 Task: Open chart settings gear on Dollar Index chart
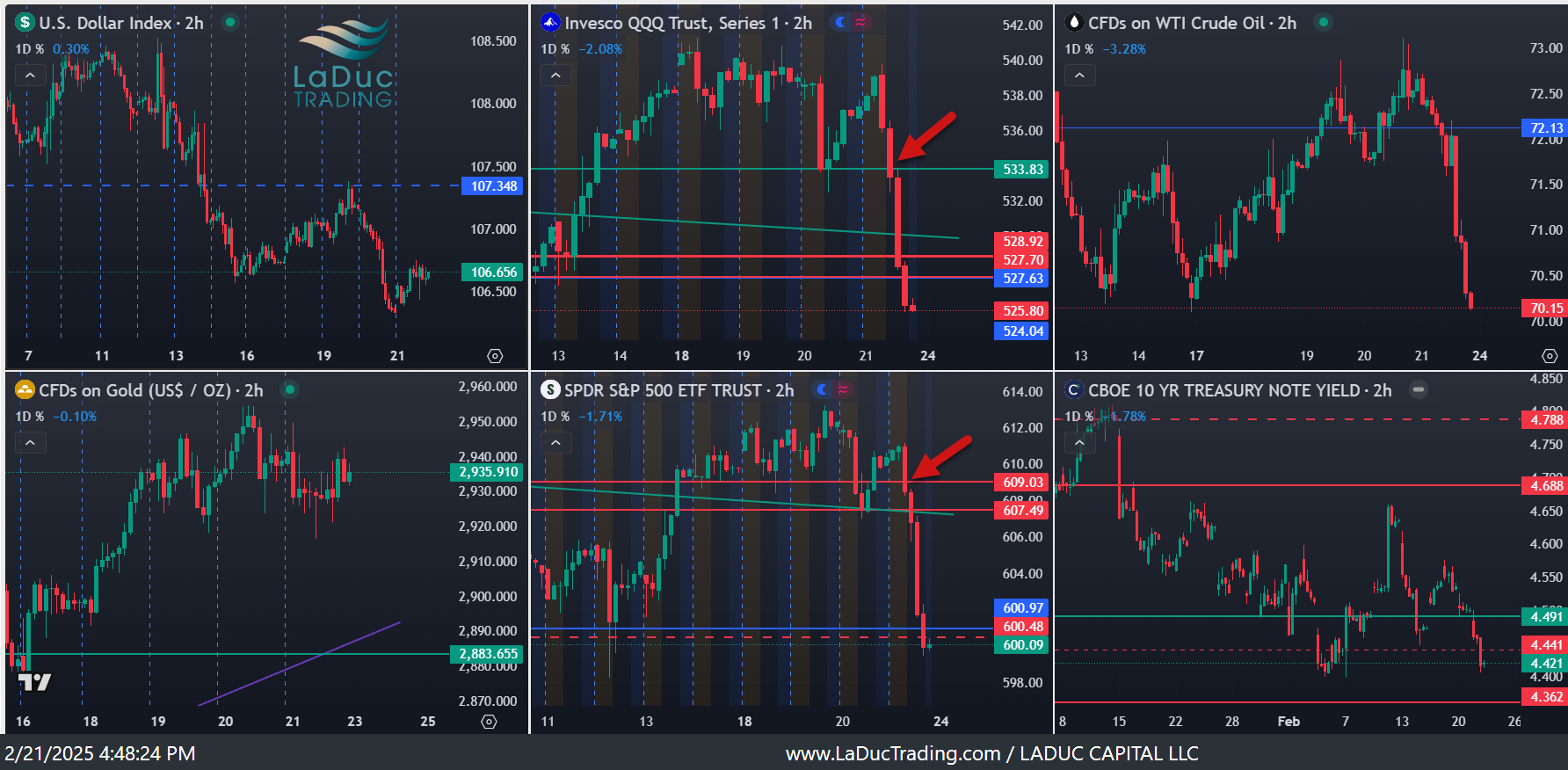495,356
